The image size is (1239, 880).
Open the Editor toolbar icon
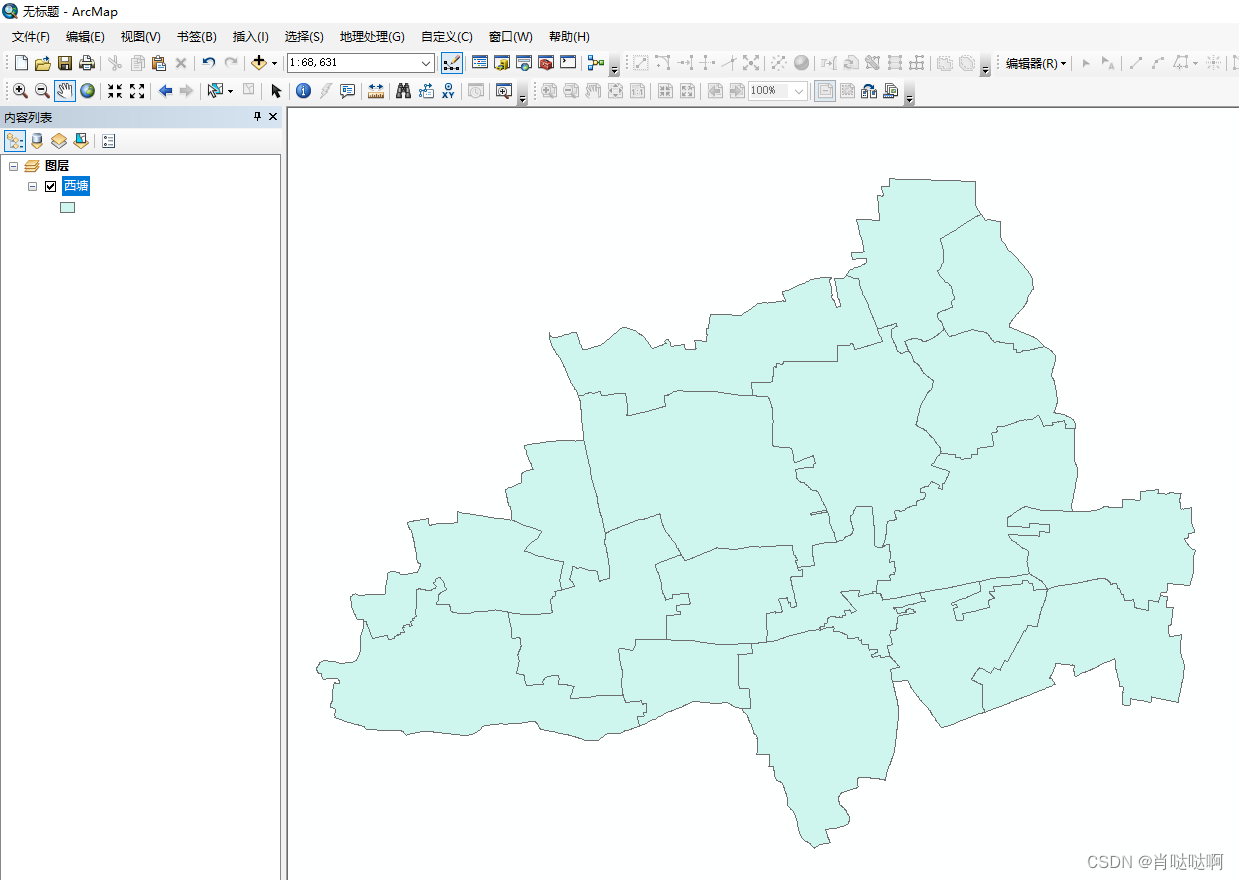(x=452, y=63)
